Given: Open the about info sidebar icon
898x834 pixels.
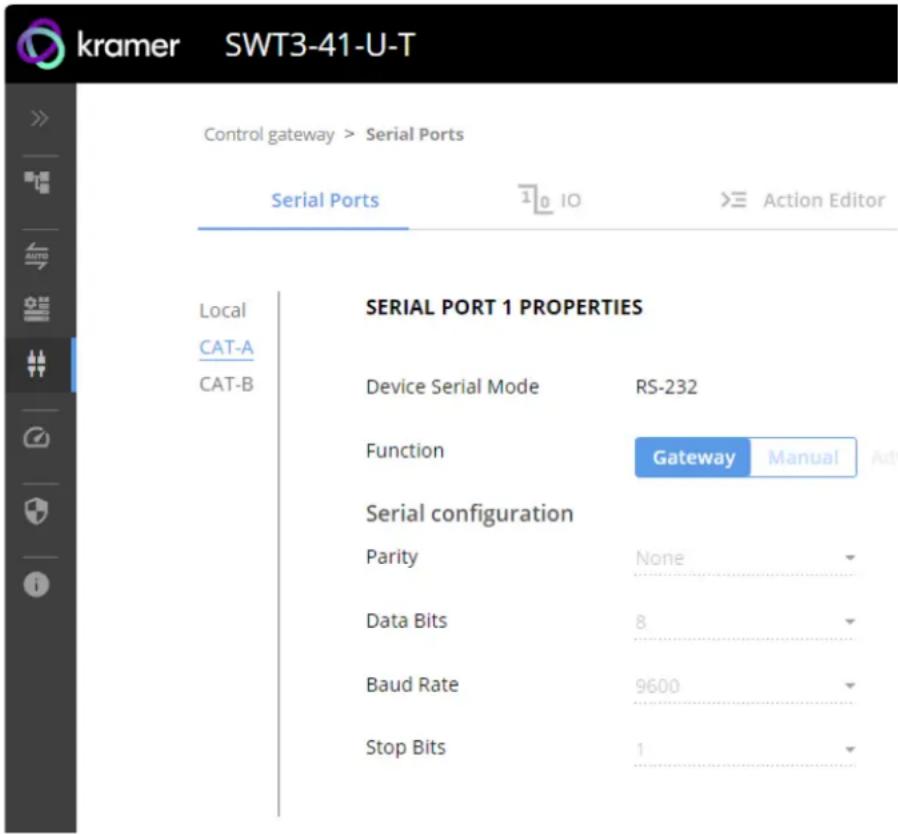Looking at the screenshot, I should tap(37, 585).
